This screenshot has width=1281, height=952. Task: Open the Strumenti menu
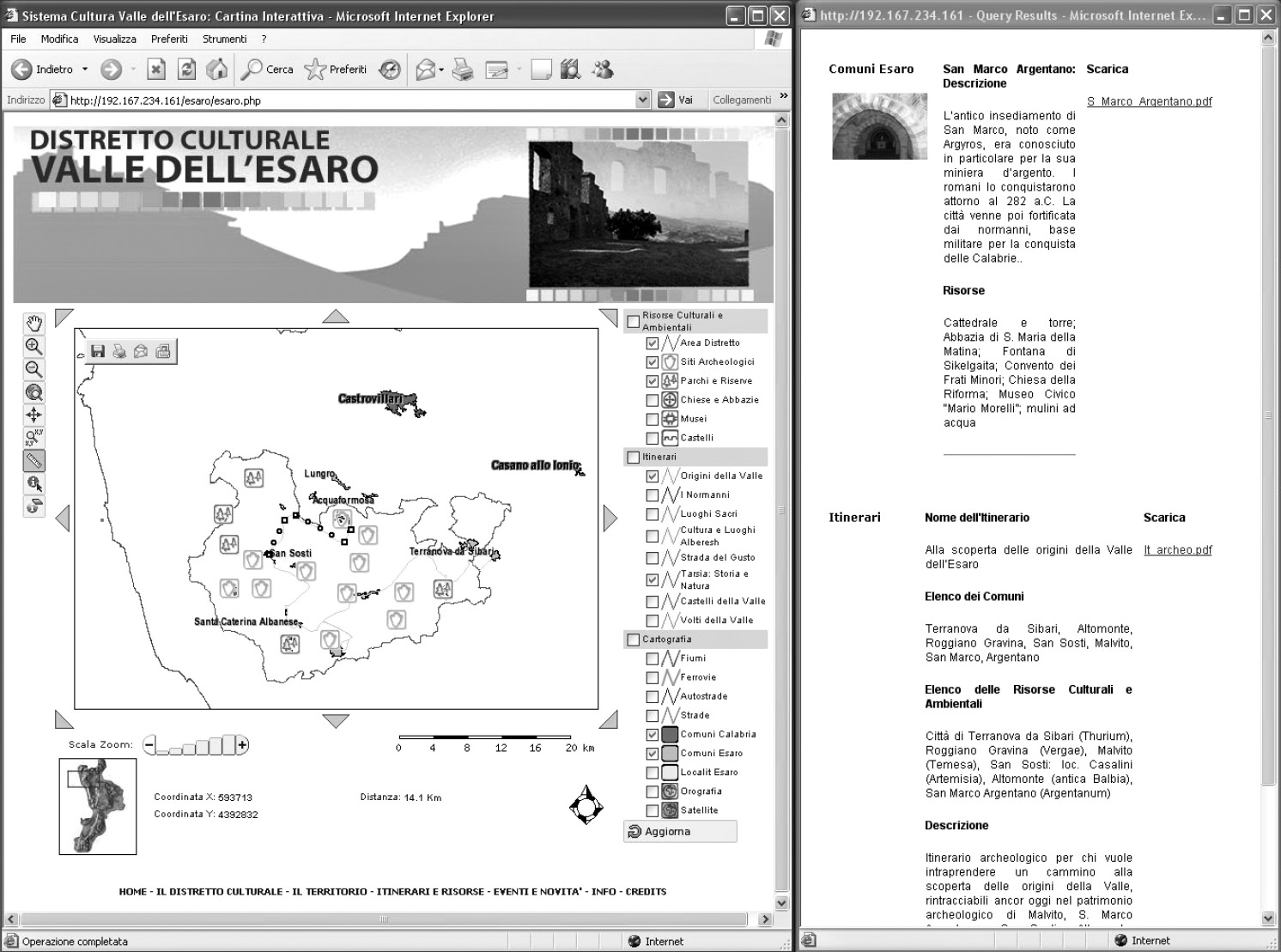tap(225, 39)
